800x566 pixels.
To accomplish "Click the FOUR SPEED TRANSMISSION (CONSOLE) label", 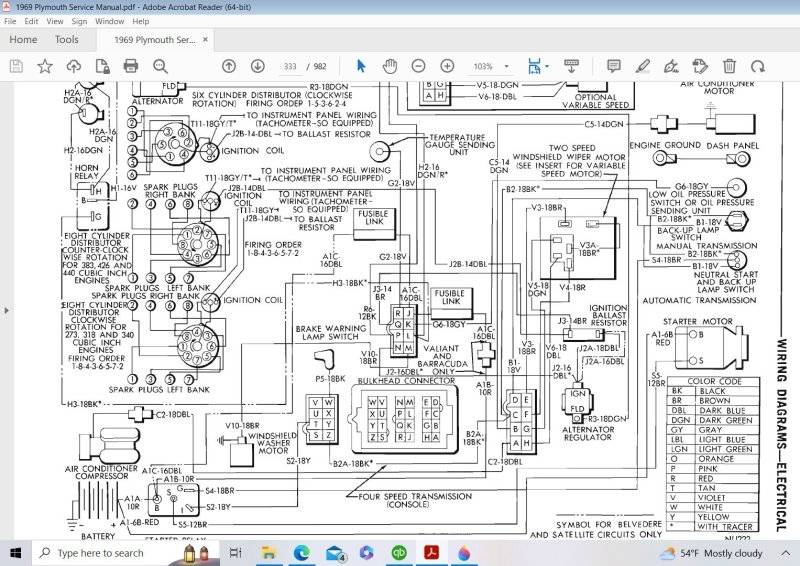I will click(415, 500).
